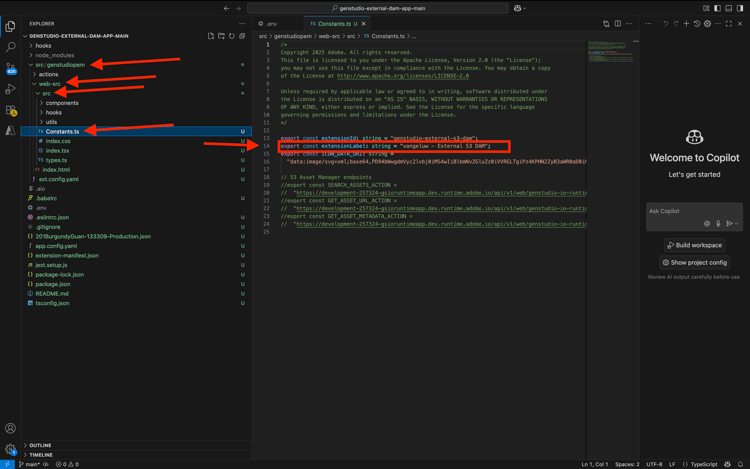Expand the components folder
The image size is (750, 469).
click(x=62, y=103)
